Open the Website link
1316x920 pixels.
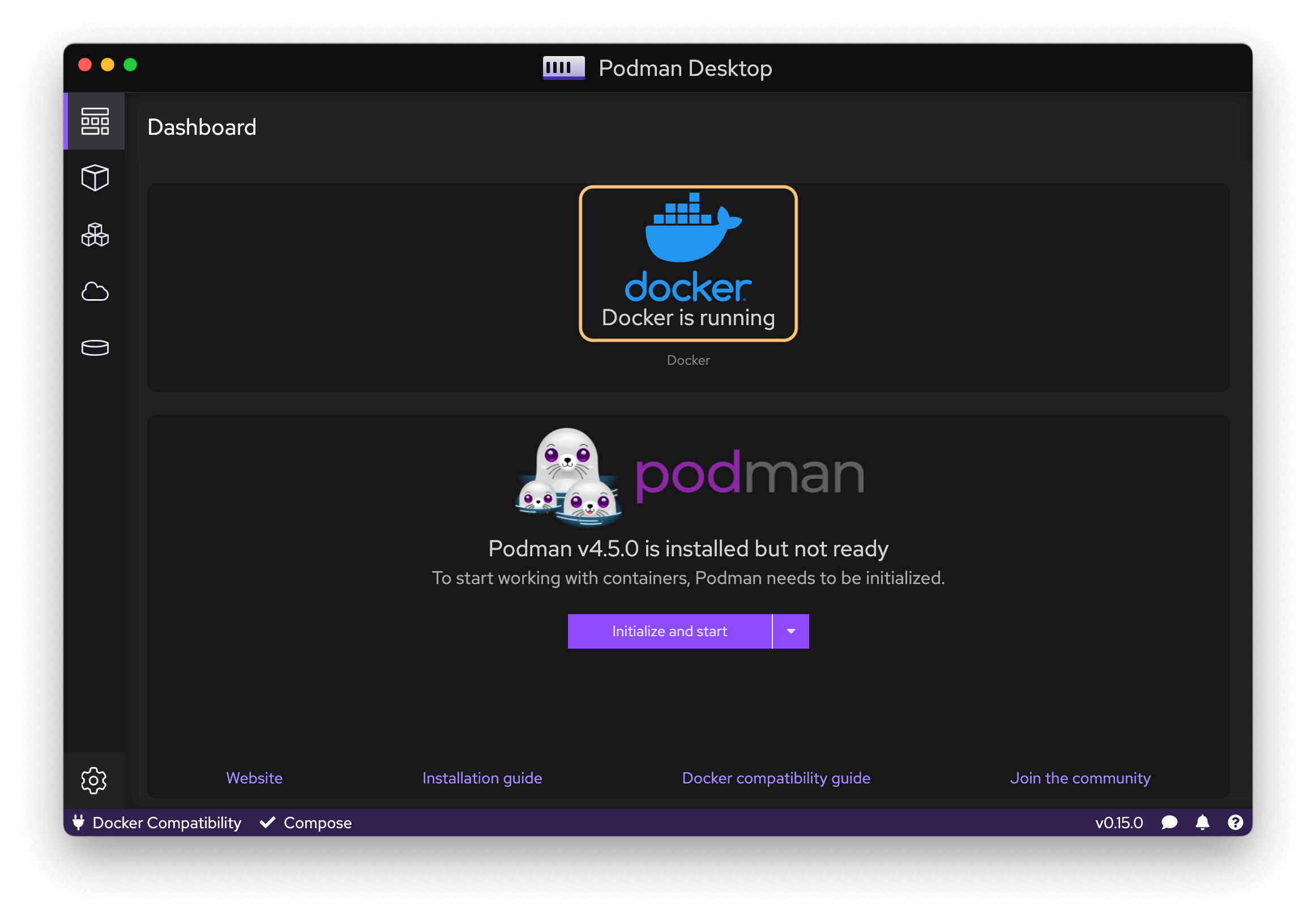click(254, 778)
